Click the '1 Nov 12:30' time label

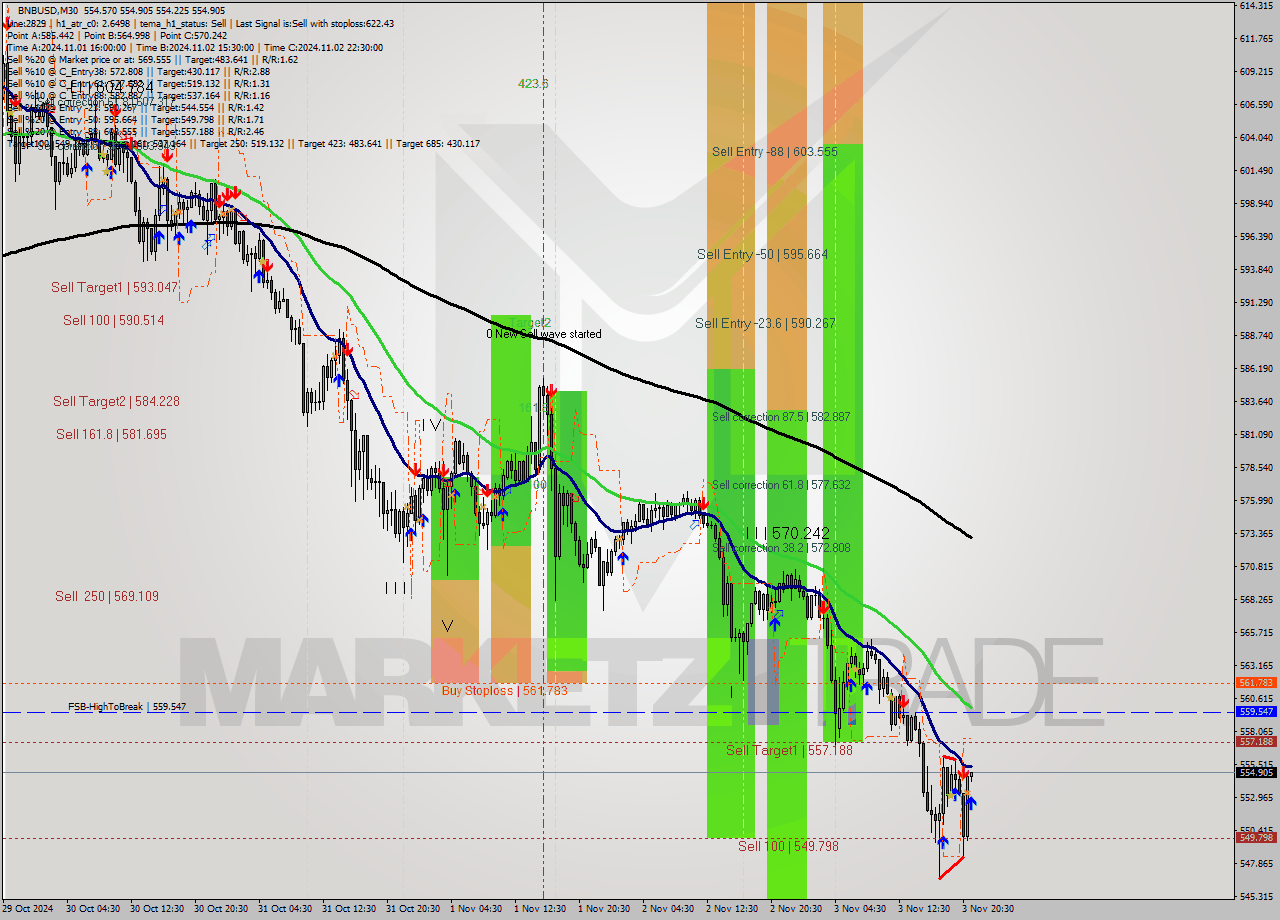point(540,909)
